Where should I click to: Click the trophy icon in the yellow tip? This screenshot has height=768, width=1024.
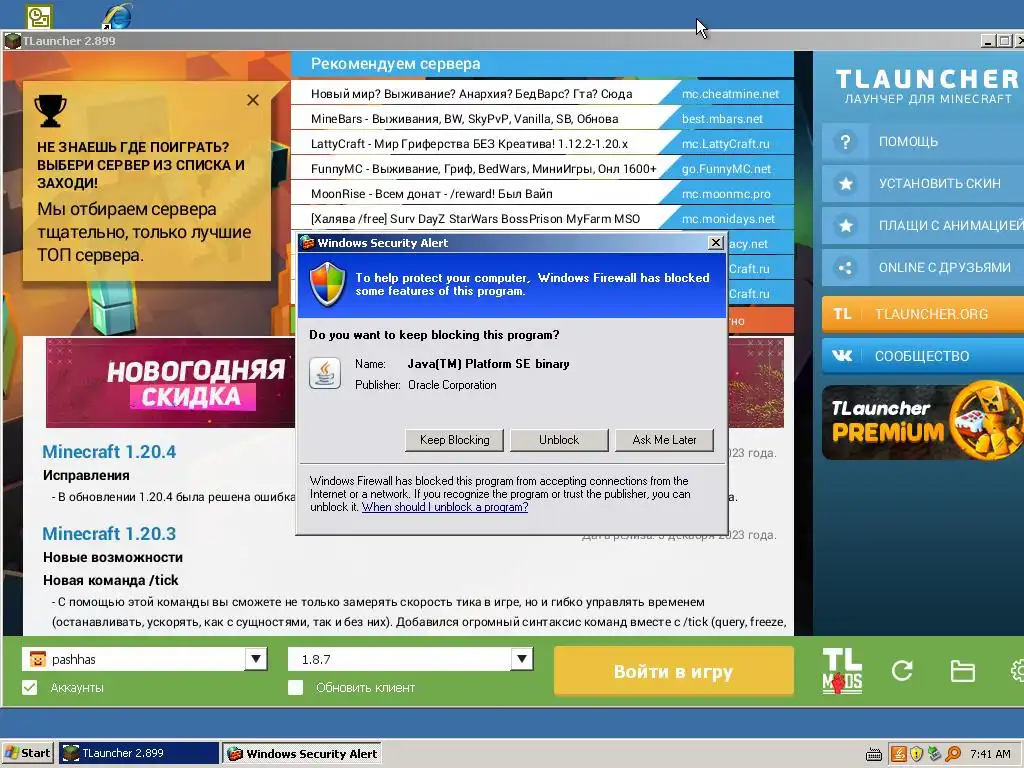point(50,110)
